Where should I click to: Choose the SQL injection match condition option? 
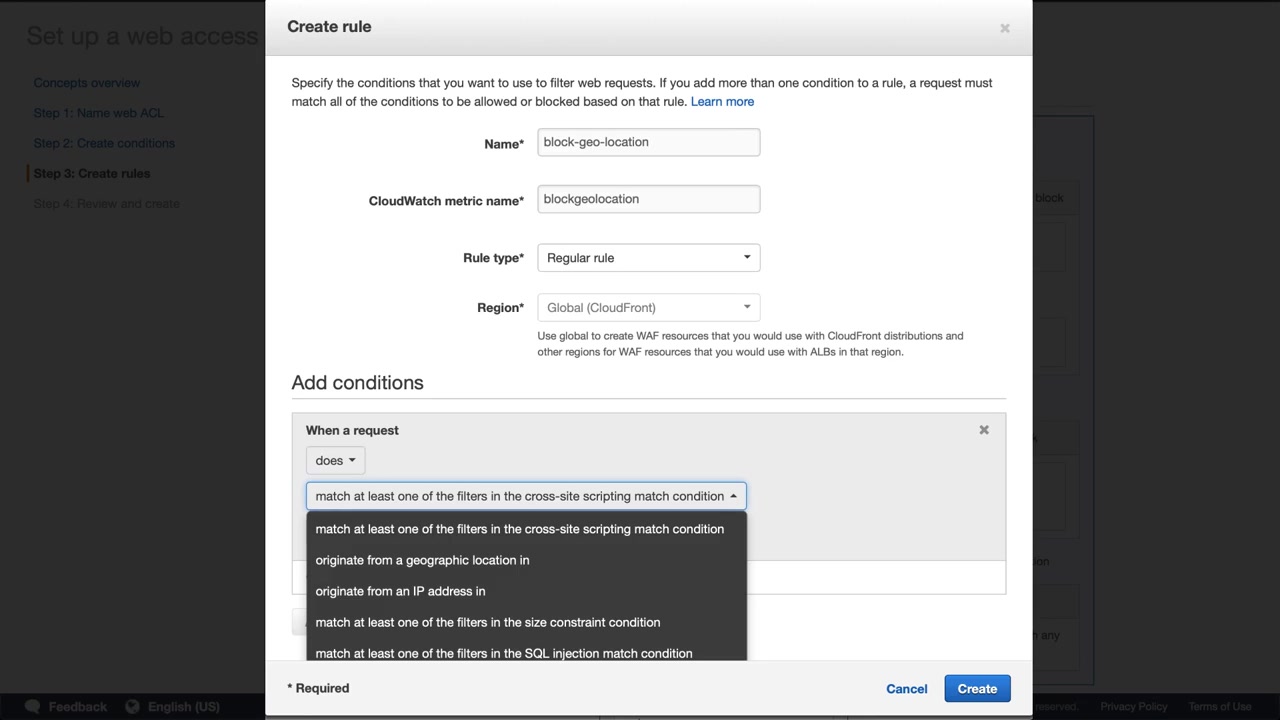click(503, 652)
